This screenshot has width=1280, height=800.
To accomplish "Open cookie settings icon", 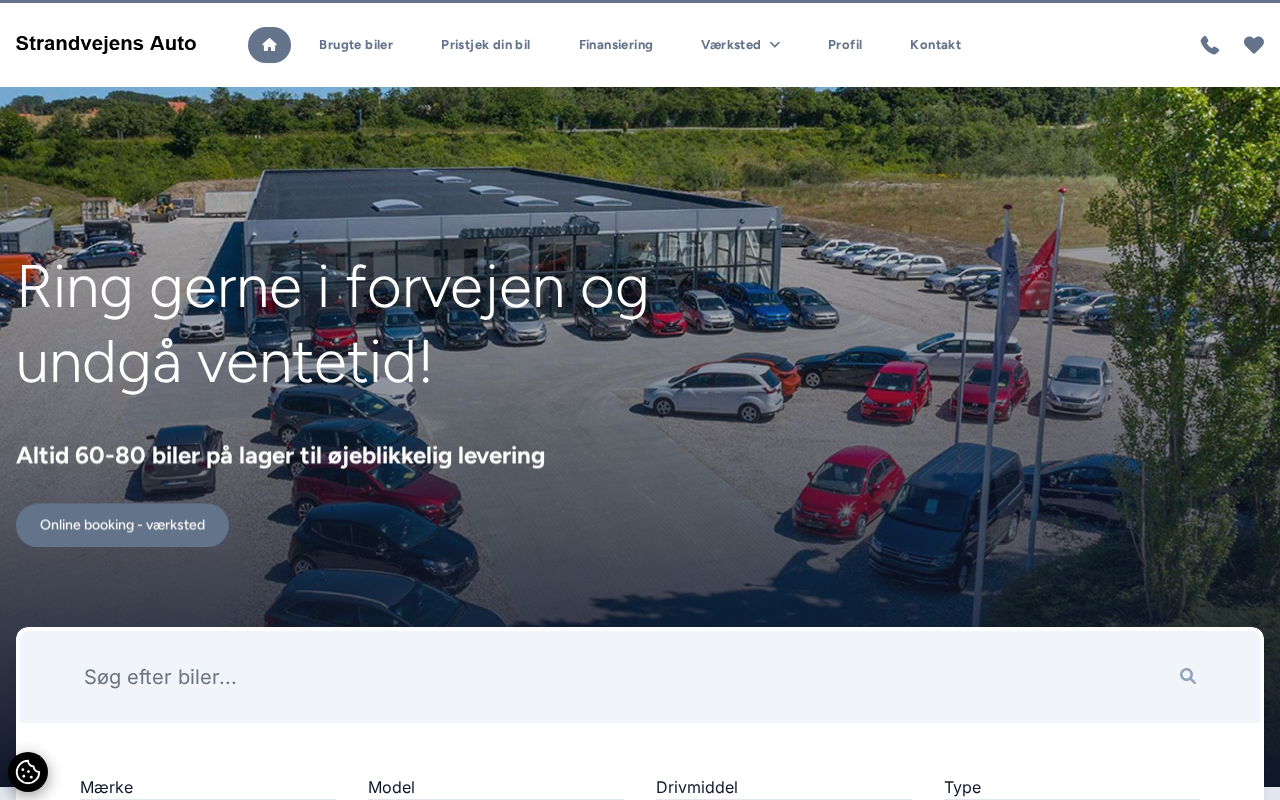I will (x=28, y=772).
